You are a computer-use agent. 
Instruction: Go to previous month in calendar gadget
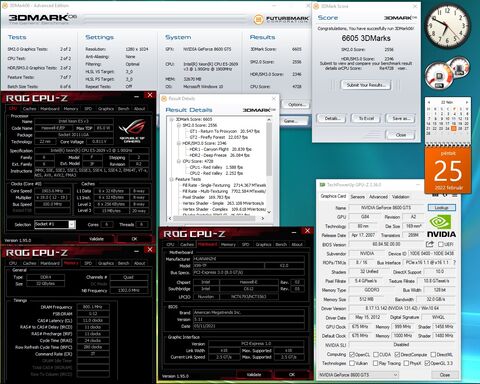pos(429,102)
